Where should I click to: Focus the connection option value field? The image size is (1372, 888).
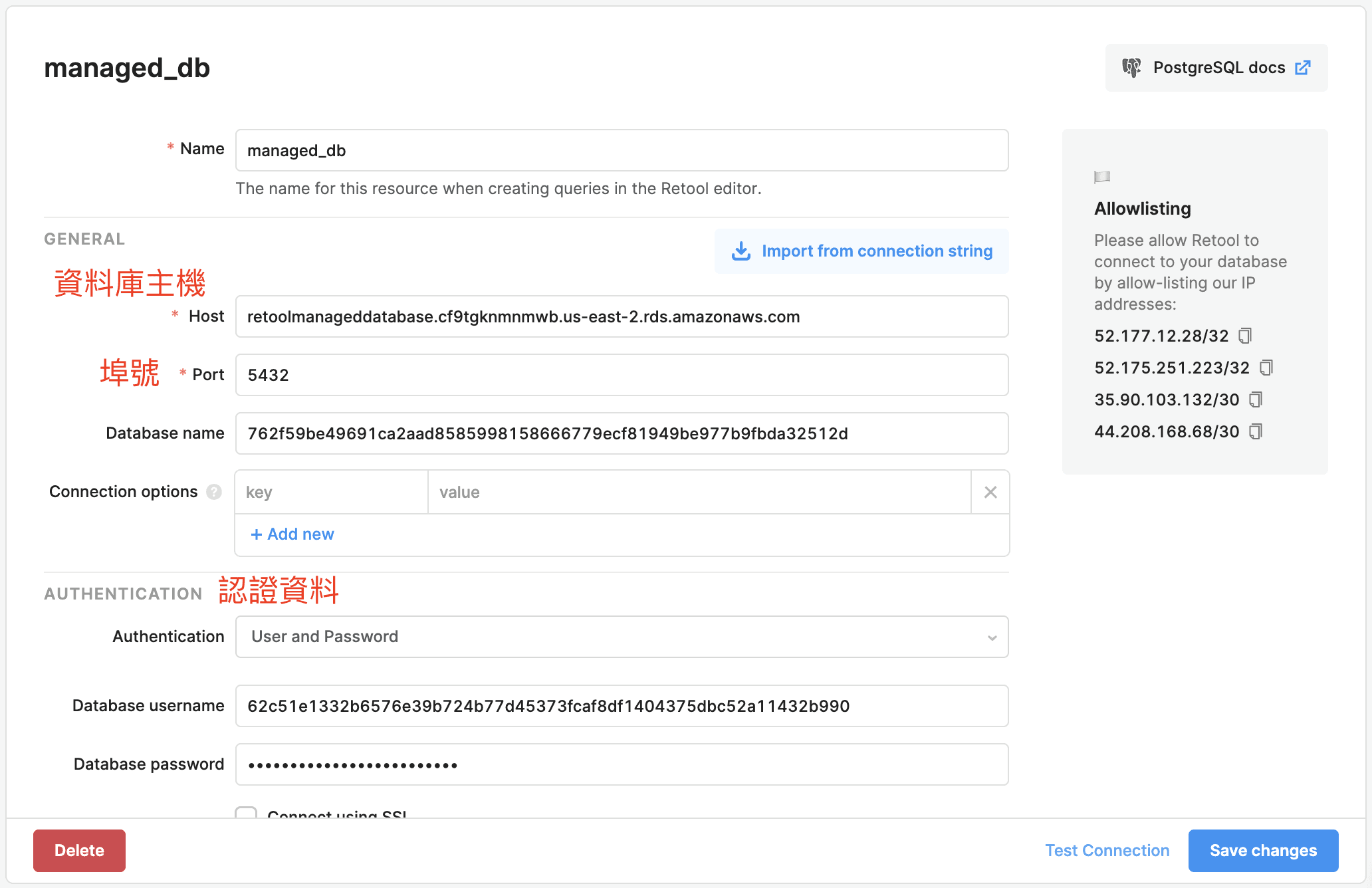click(x=700, y=492)
